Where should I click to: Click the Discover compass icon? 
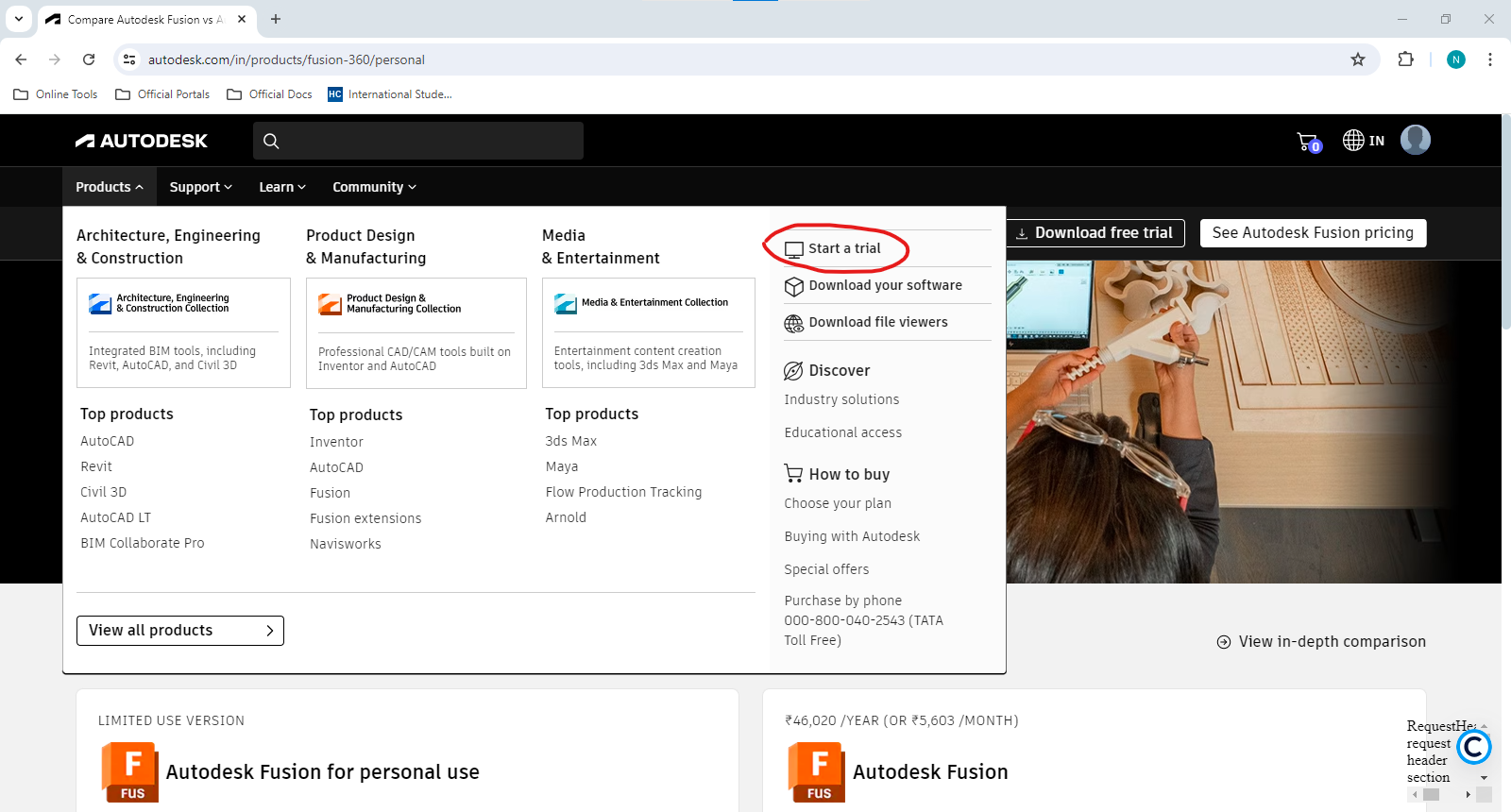pyautogui.click(x=793, y=371)
